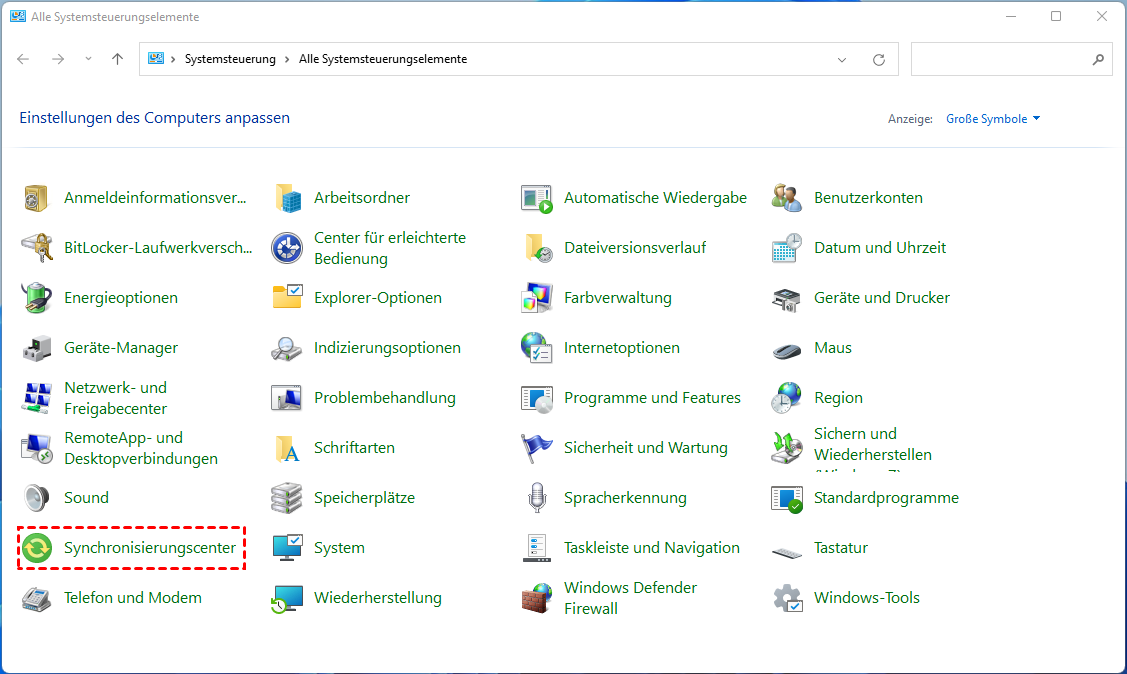Screen dimensions: 1127x674
Task: Open the Netzwerk- und Freigabecenter link
Action: pos(115,398)
